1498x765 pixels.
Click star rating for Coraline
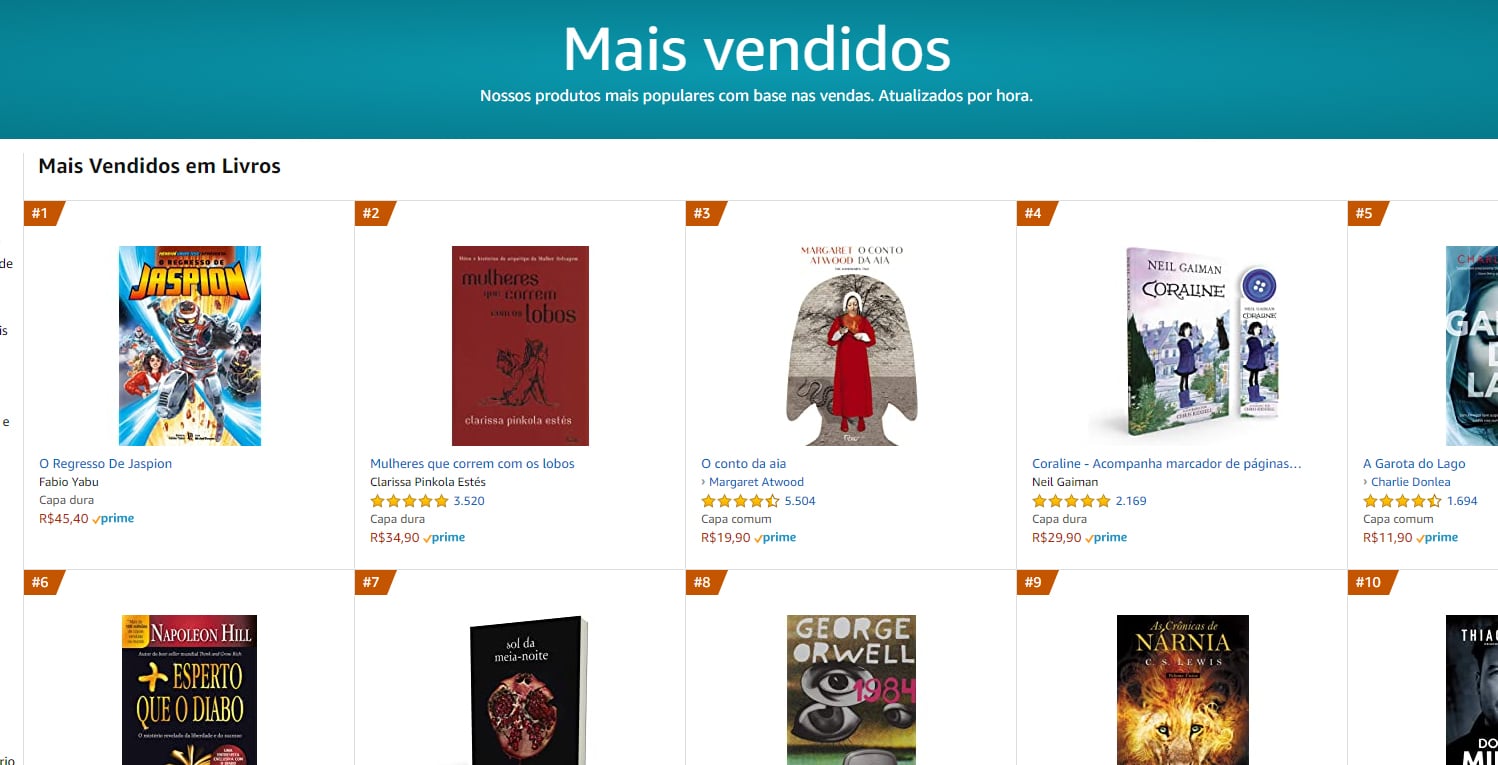[1071, 501]
